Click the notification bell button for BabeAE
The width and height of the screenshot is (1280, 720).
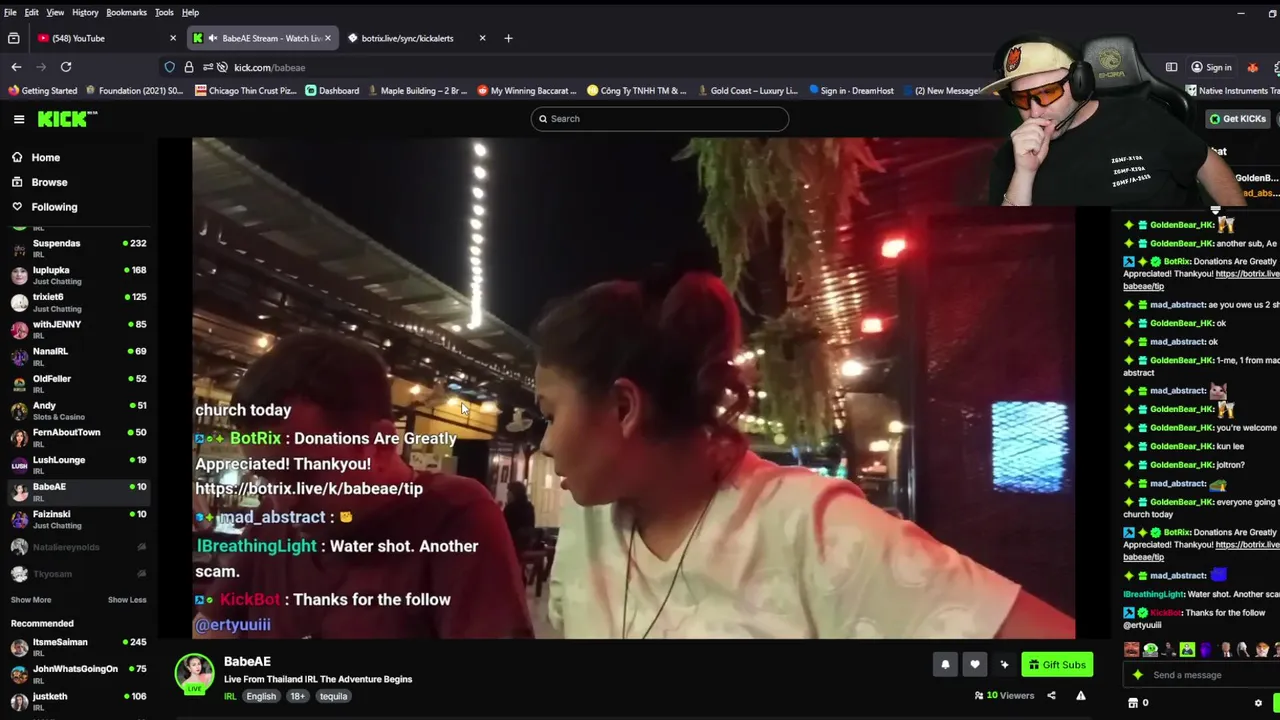(945, 665)
